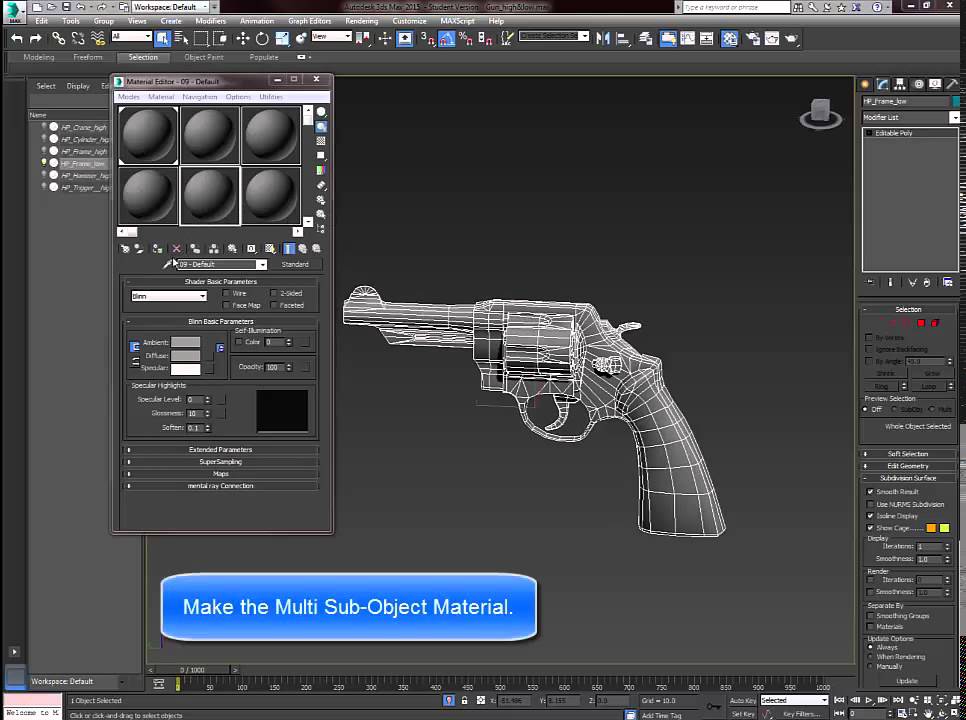Click the Update button
This screenshot has width=966, height=720.
tap(907, 681)
